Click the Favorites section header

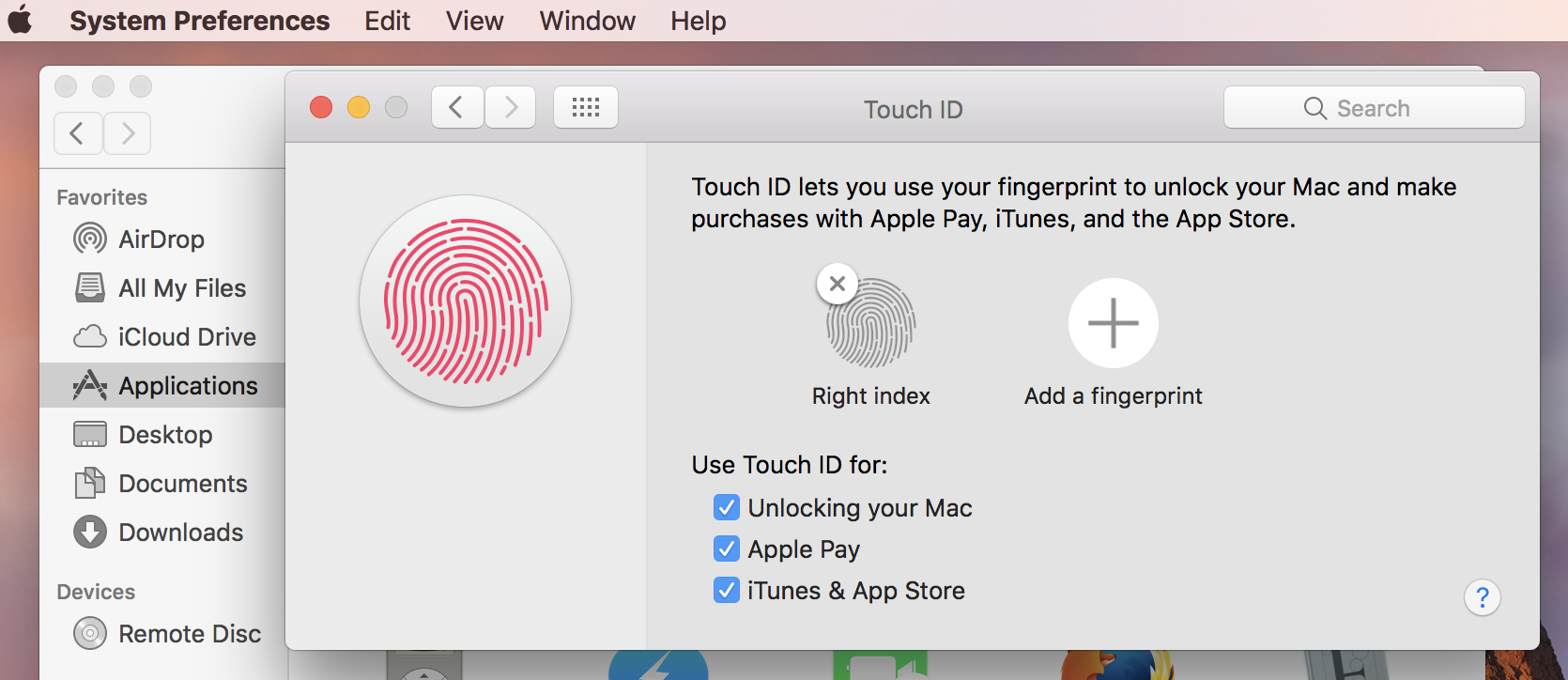(x=102, y=197)
